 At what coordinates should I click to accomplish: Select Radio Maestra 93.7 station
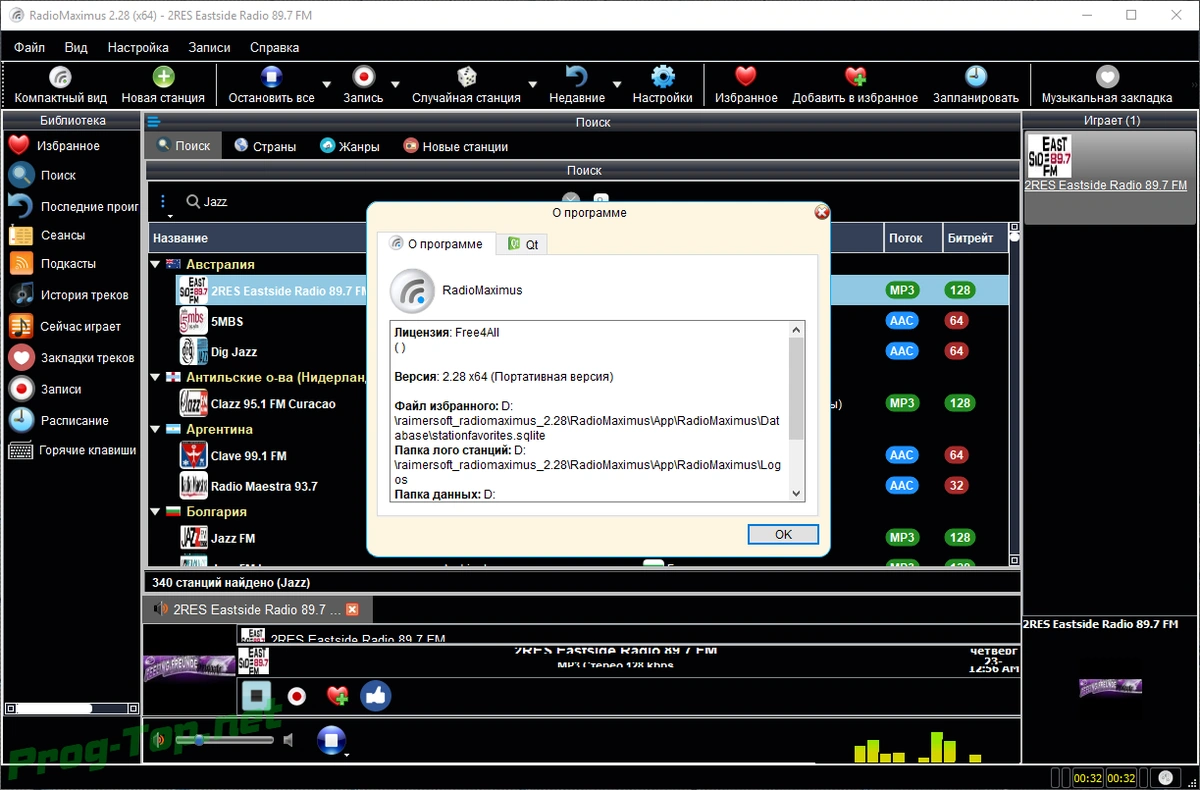tap(264, 486)
